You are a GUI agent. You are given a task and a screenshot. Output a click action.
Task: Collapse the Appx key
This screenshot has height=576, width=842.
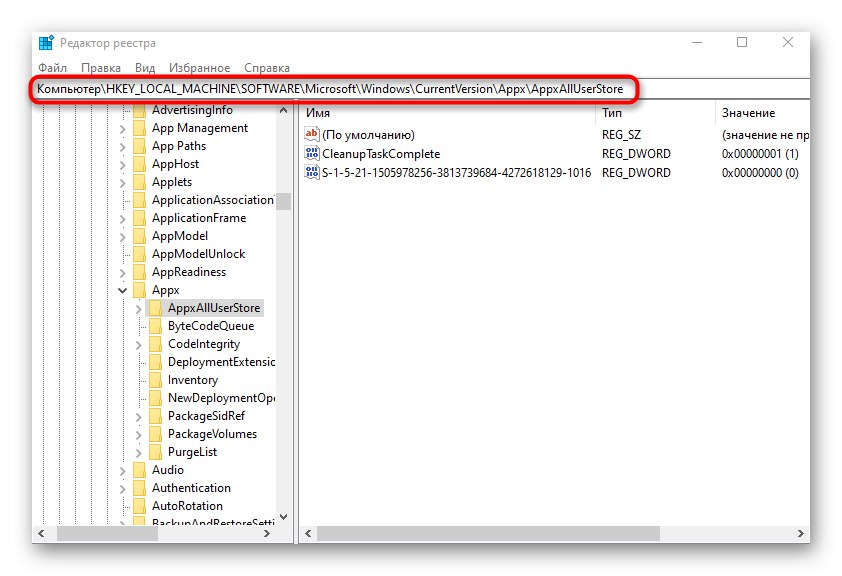pyautogui.click(x=122, y=290)
